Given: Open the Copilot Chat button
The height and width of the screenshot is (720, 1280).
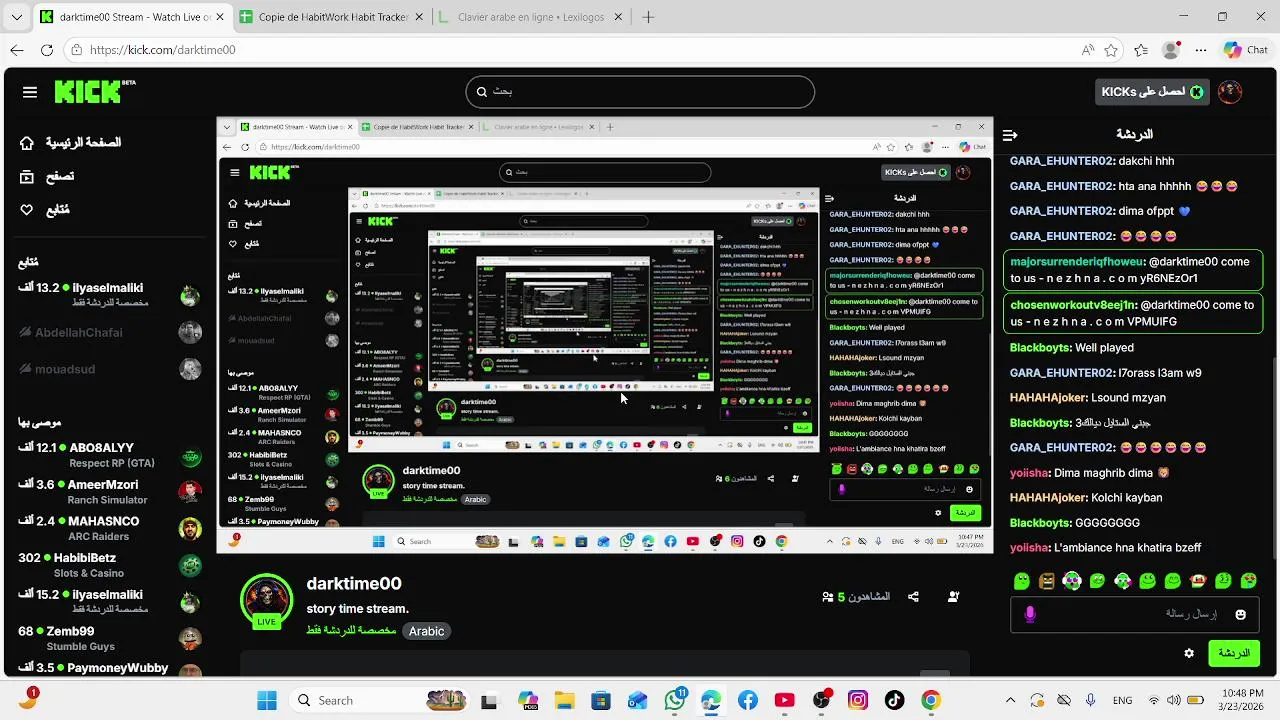Looking at the screenshot, I should click(1245, 50).
